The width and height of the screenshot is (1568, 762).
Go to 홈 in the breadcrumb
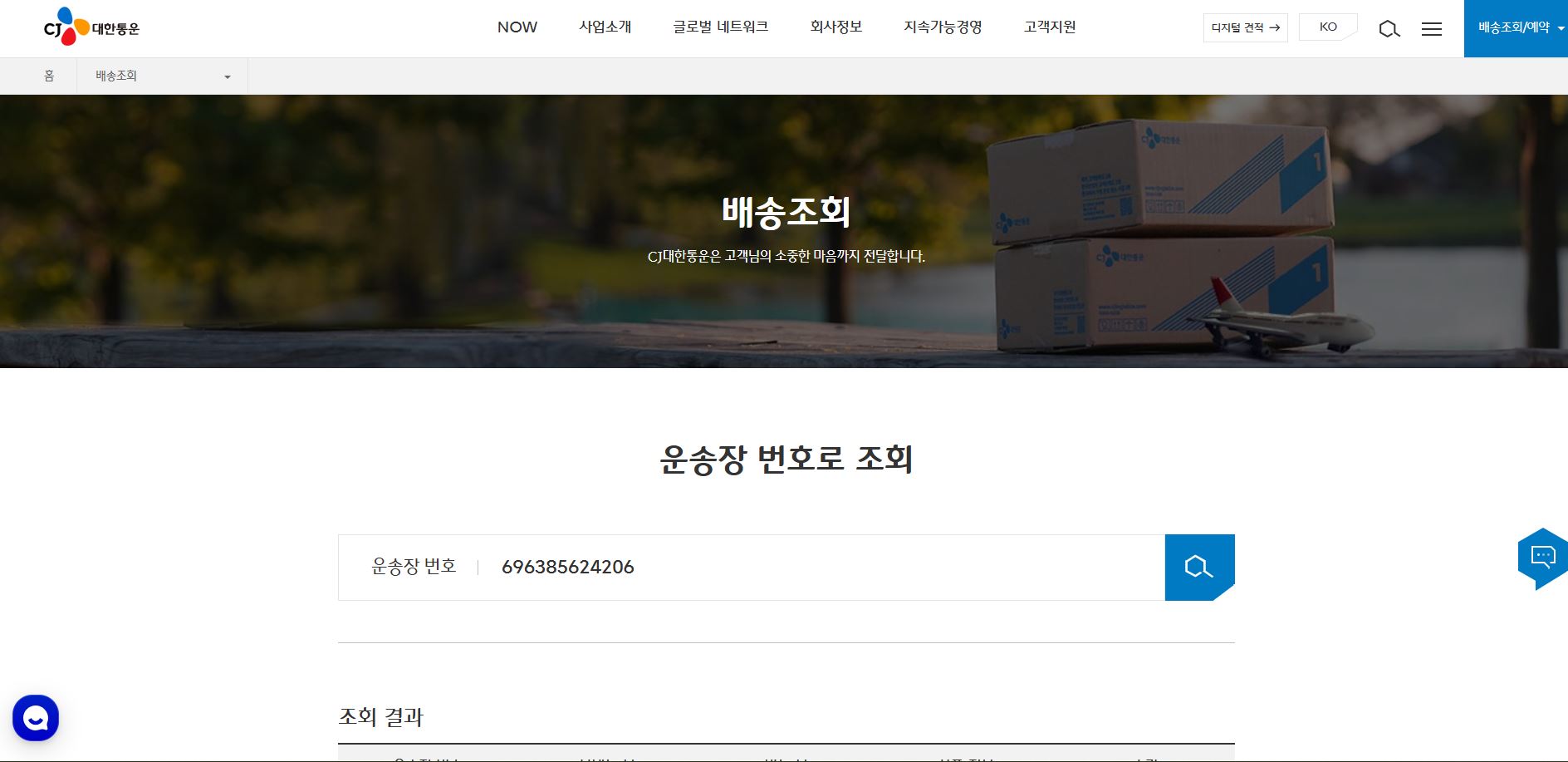tap(49, 76)
